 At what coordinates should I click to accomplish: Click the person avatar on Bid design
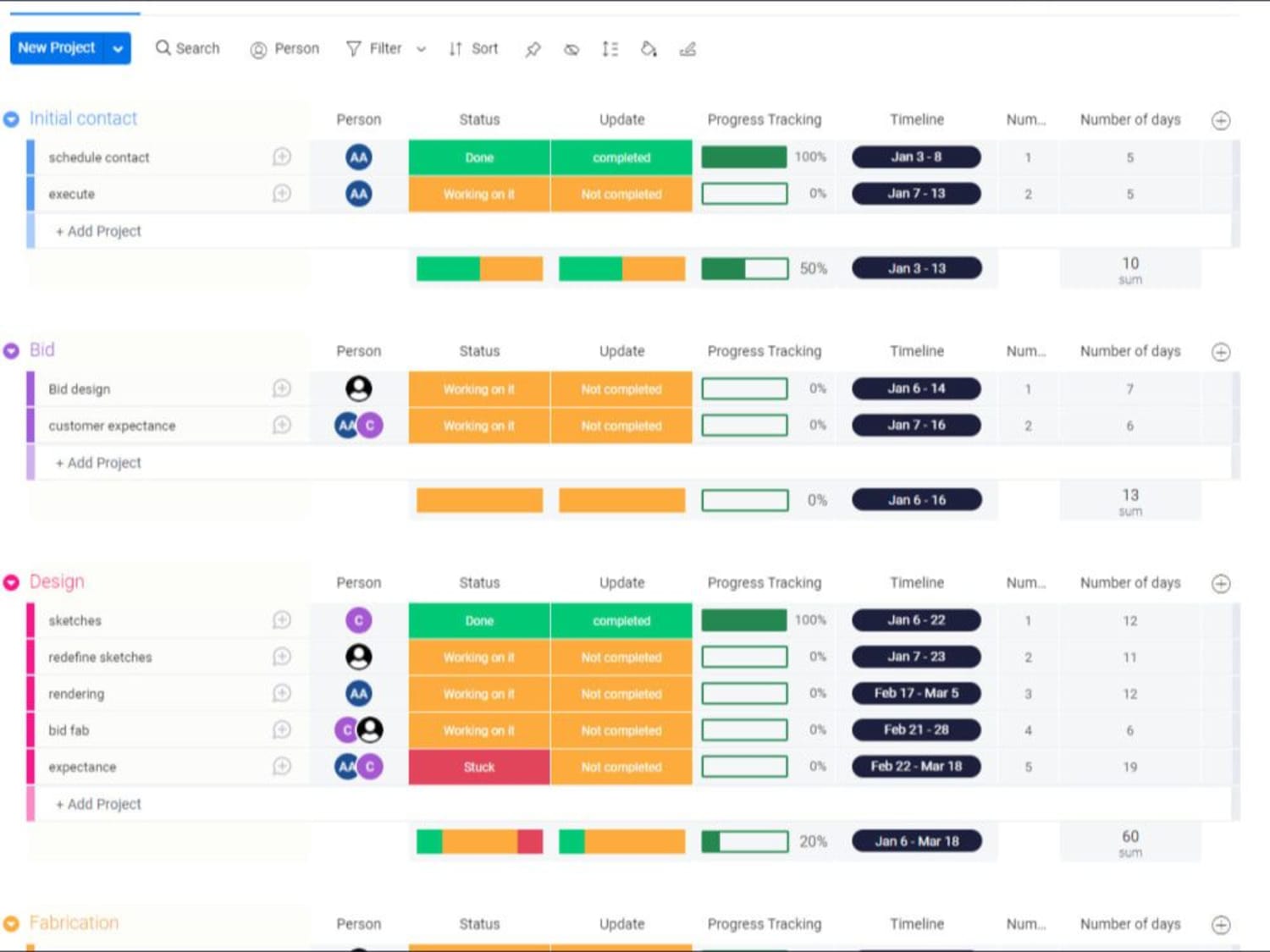click(x=359, y=388)
